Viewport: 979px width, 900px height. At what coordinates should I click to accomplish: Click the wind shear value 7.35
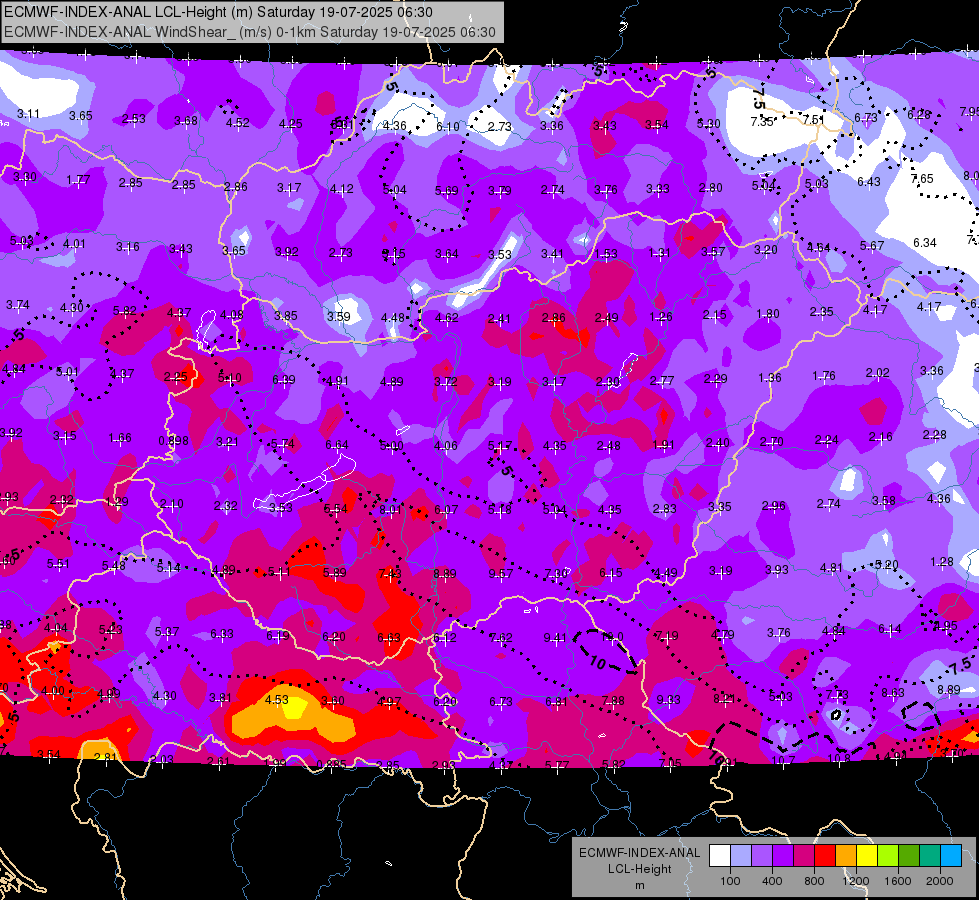click(x=762, y=121)
